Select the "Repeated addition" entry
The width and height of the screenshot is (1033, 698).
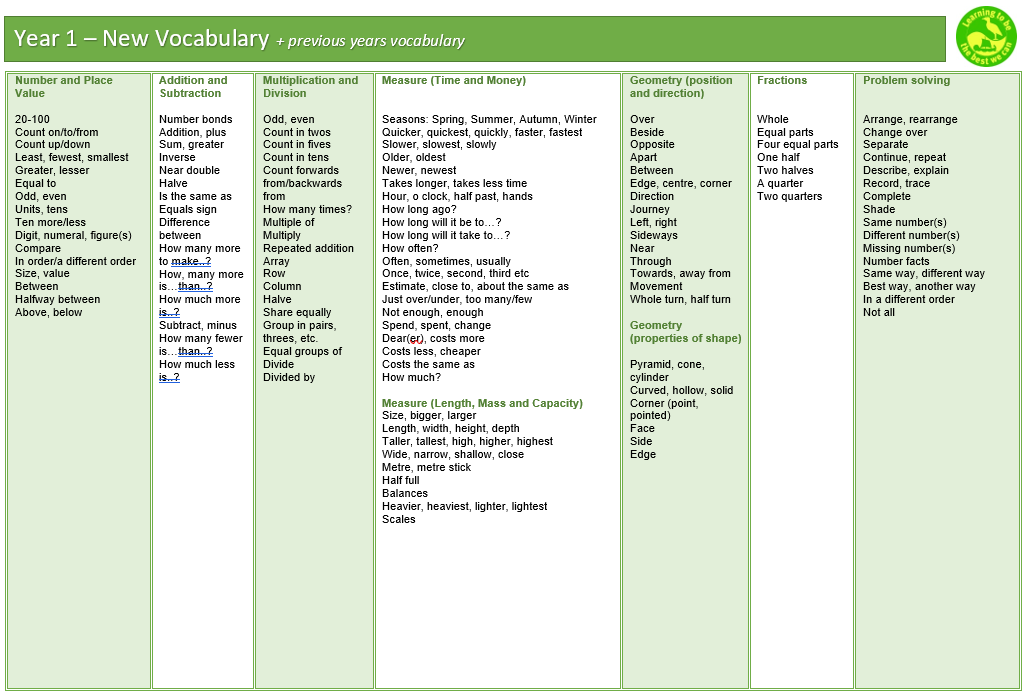point(308,248)
